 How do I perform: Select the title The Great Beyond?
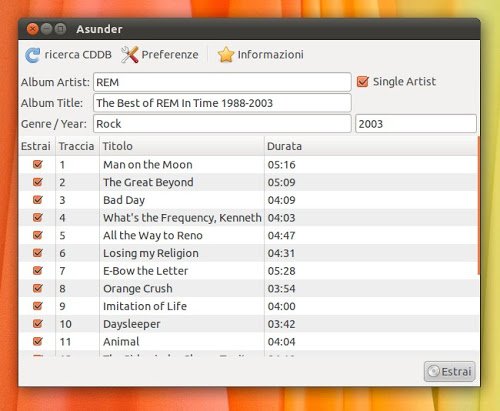pyautogui.click(x=148, y=182)
